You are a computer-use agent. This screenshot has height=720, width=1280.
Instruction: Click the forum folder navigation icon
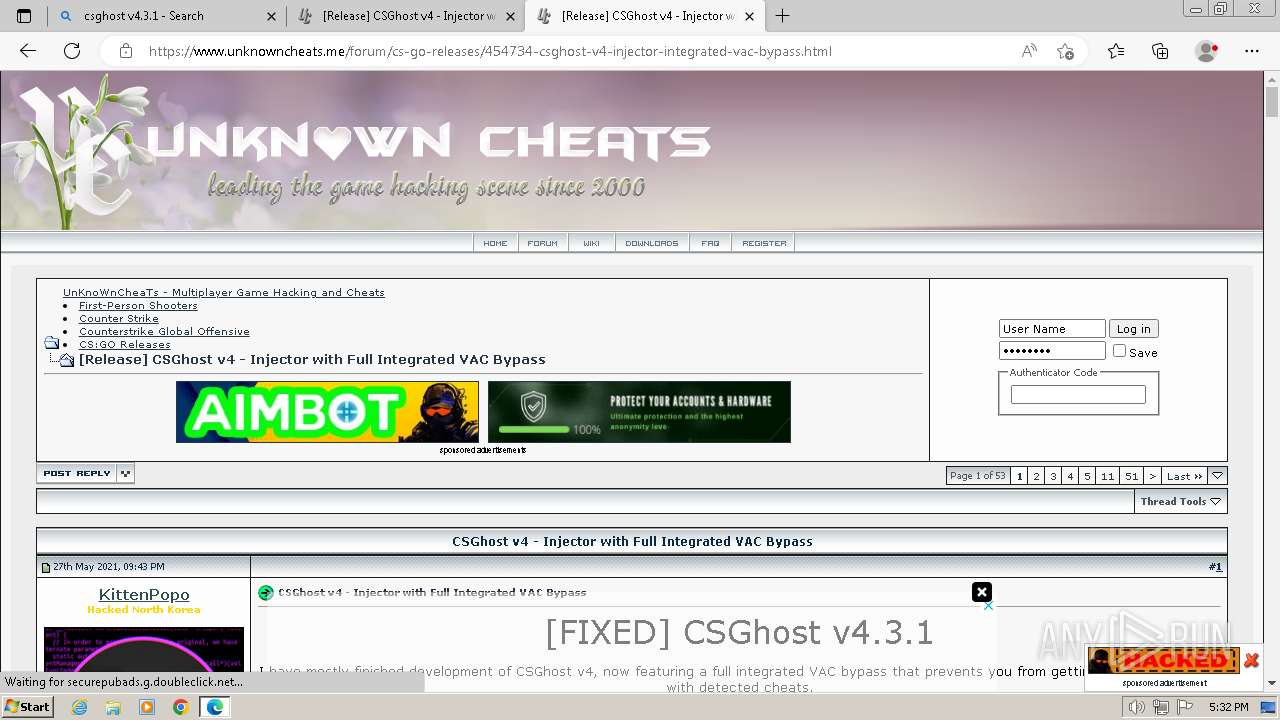pos(52,343)
